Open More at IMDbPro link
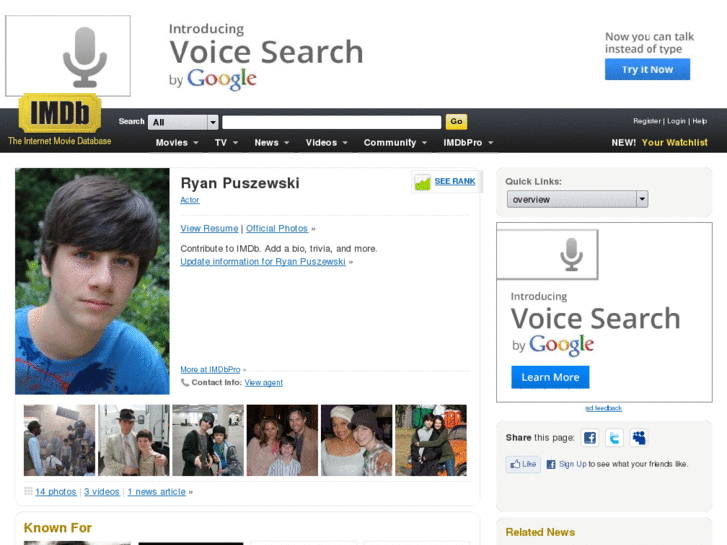The height and width of the screenshot is (545, 727). (x=210, y=370)
